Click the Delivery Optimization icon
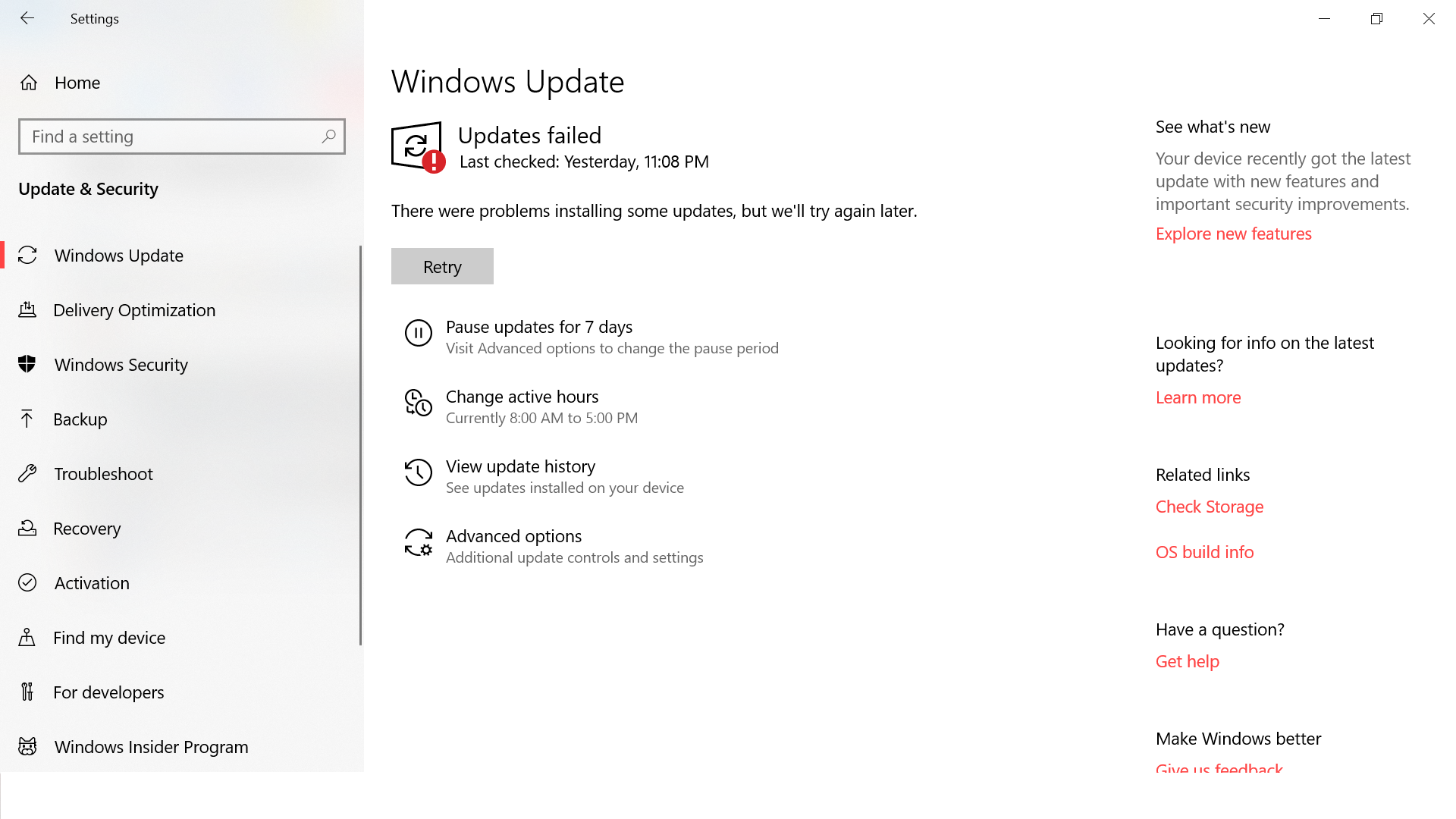The height and width of the screenshot is (819, 1456). (27, 310)
